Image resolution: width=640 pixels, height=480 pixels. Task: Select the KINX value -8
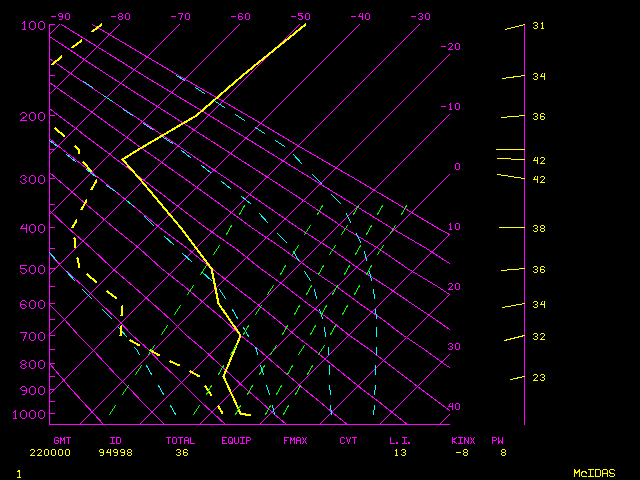click(461, 452)
